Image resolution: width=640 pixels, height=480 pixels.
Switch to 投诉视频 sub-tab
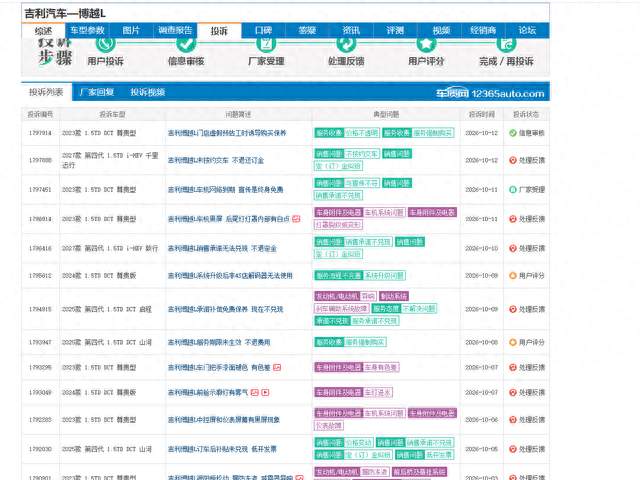click(148, 92)
